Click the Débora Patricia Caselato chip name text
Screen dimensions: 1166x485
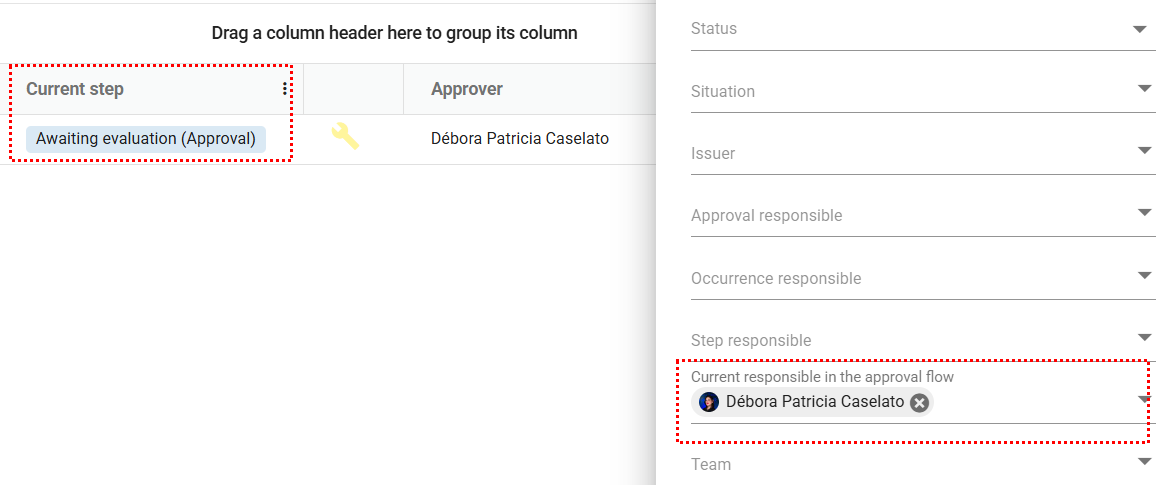(815, 402)
